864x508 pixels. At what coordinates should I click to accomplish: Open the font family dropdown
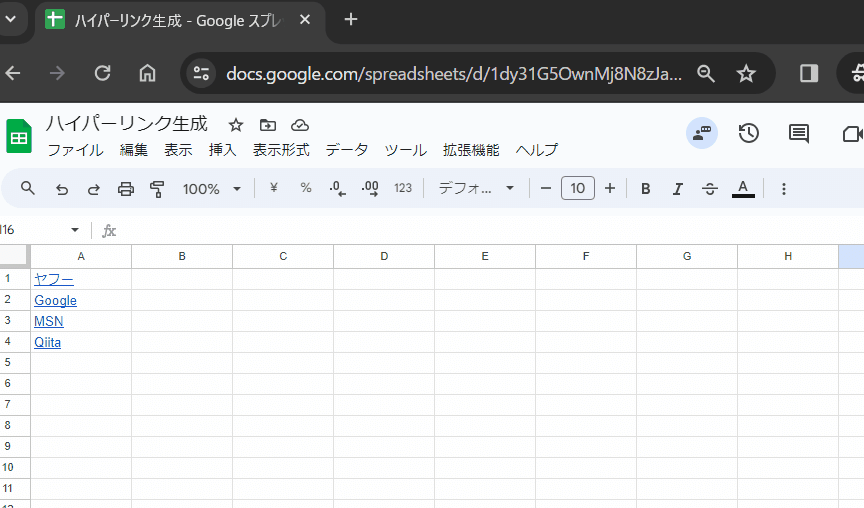point(476,188)
